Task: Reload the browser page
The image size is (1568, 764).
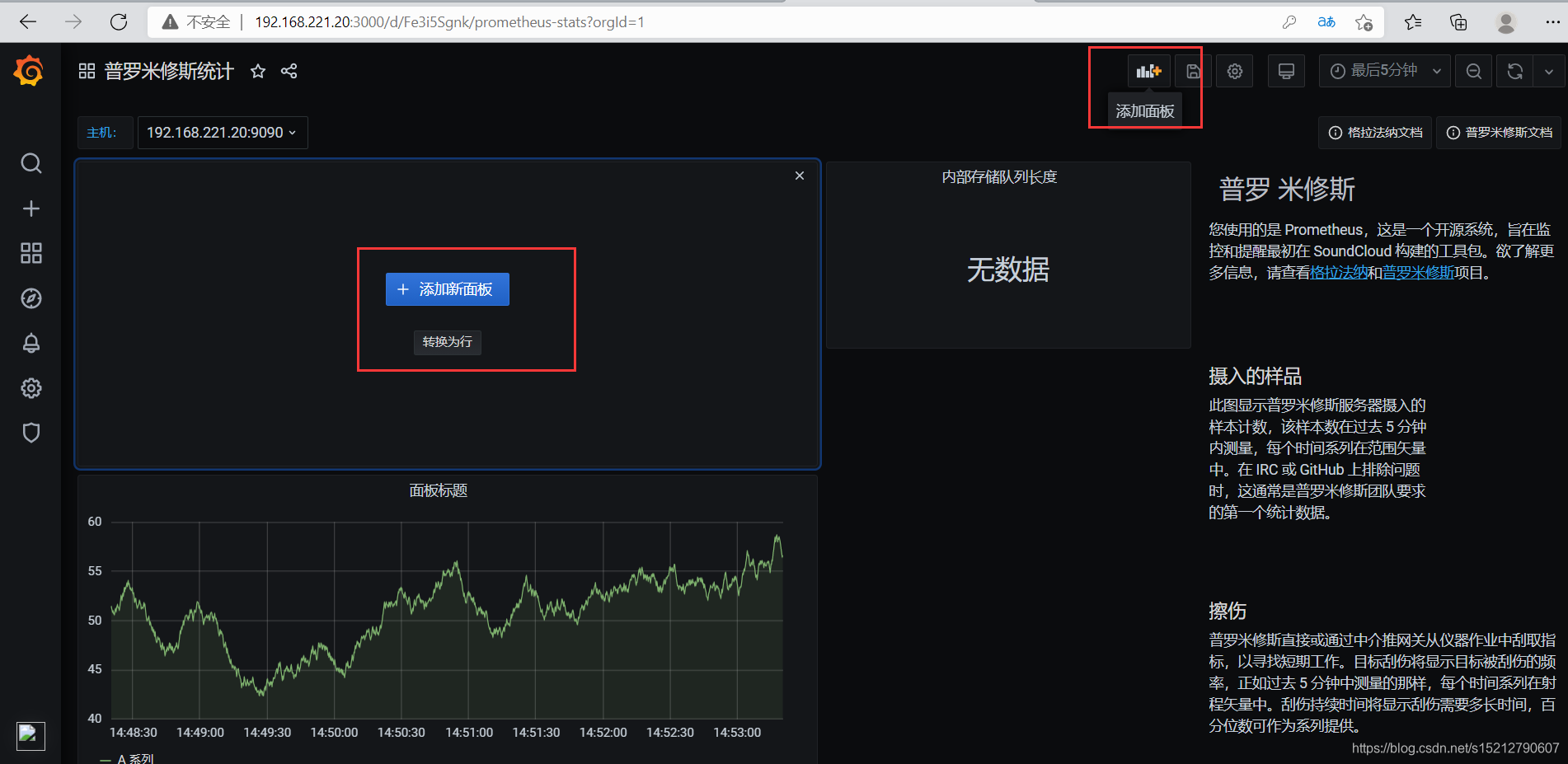Action: [119, 22]
